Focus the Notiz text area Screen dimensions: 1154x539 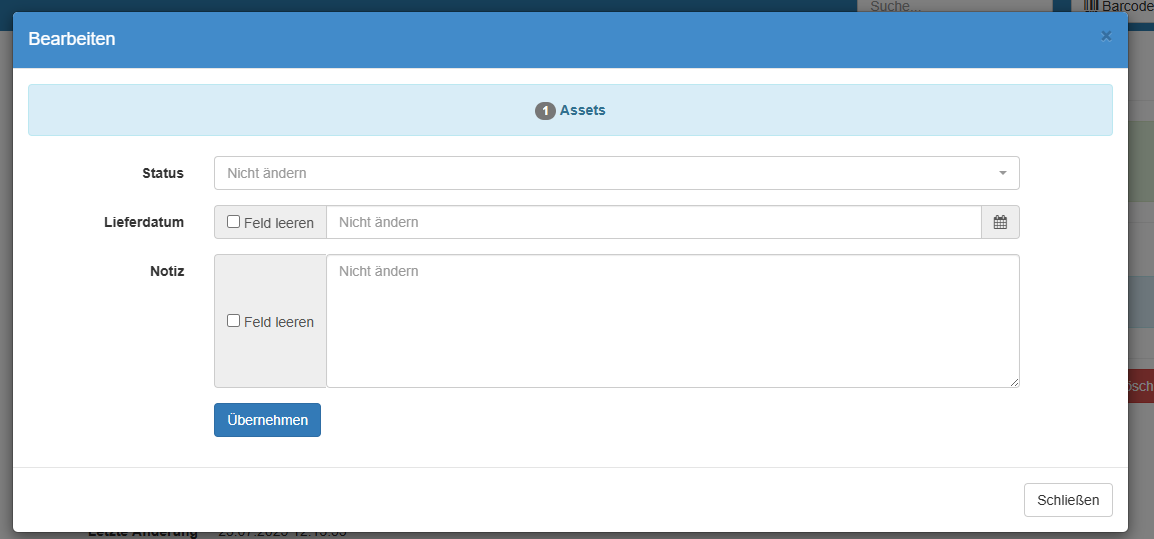[x=672, y=320]
